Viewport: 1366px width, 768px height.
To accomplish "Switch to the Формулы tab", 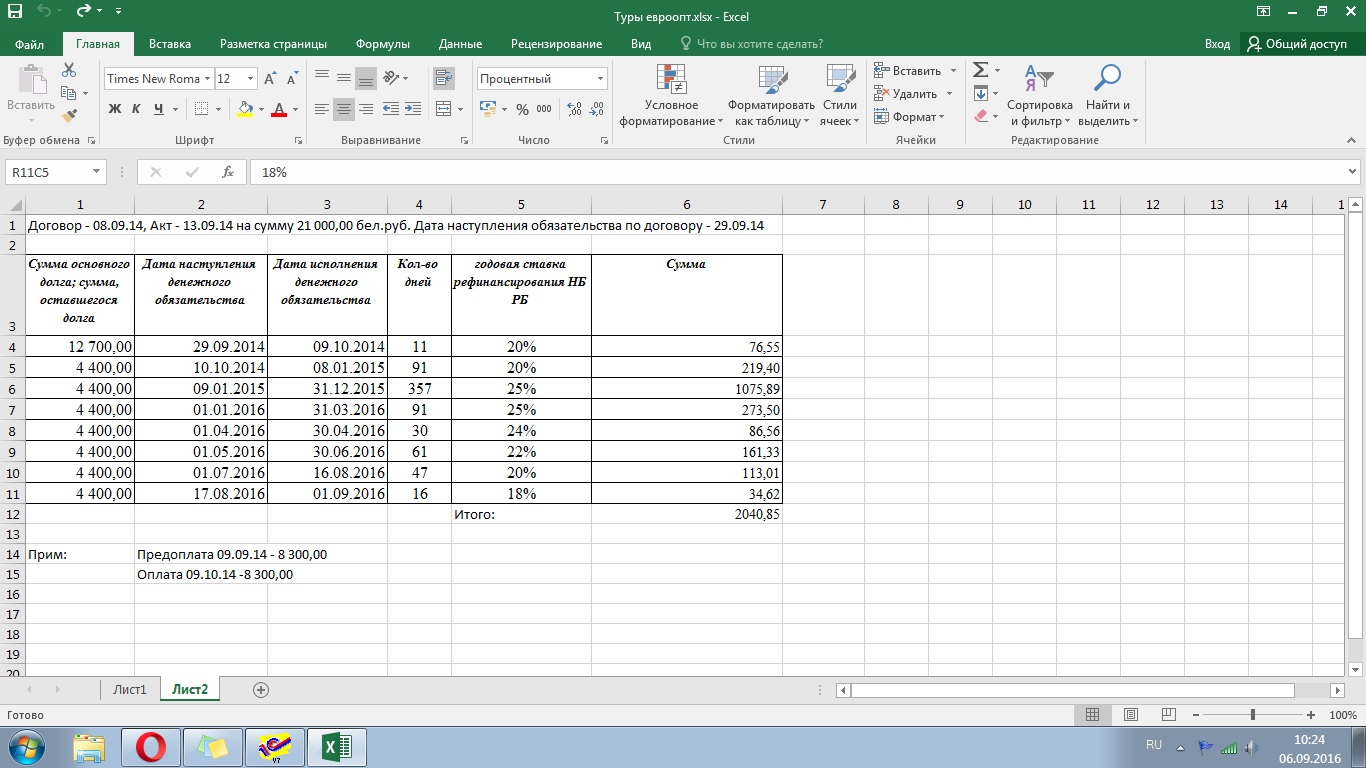I will pos(383,44).
